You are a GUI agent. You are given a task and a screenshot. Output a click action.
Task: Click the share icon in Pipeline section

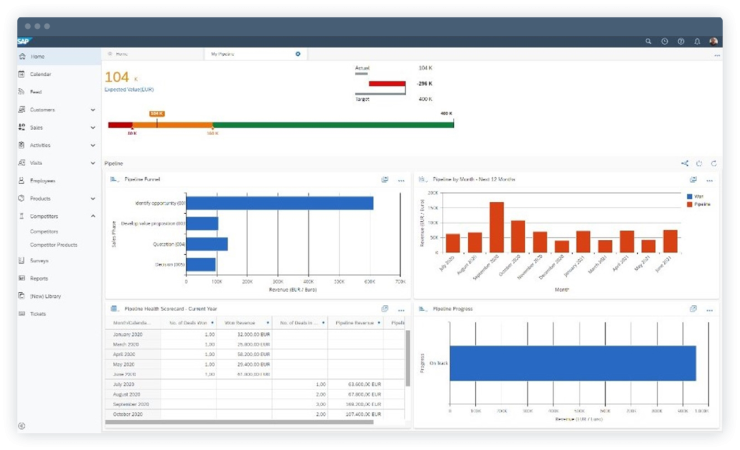(x=685, y=162)
